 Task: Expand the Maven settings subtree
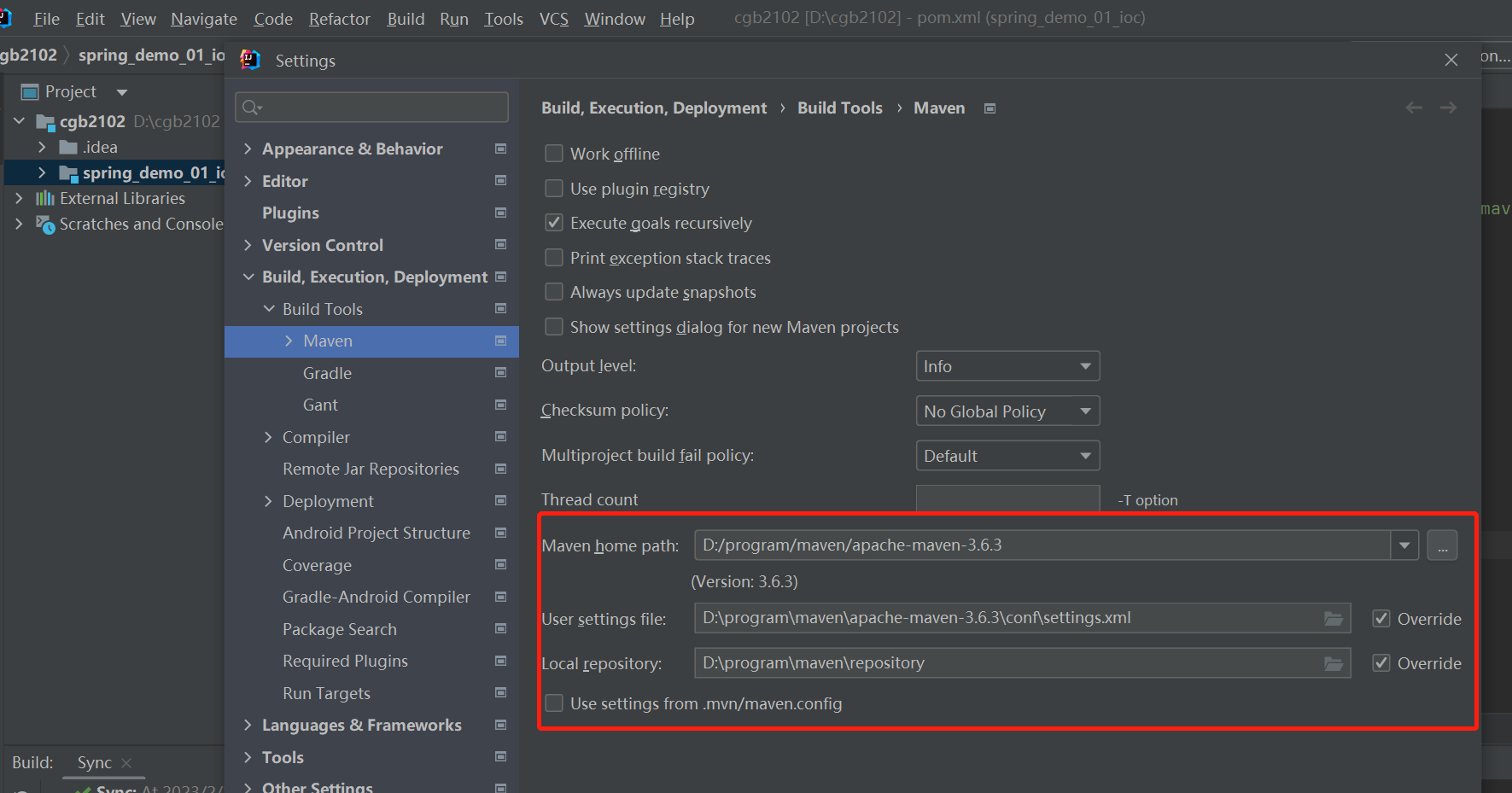tap(289, 341)
